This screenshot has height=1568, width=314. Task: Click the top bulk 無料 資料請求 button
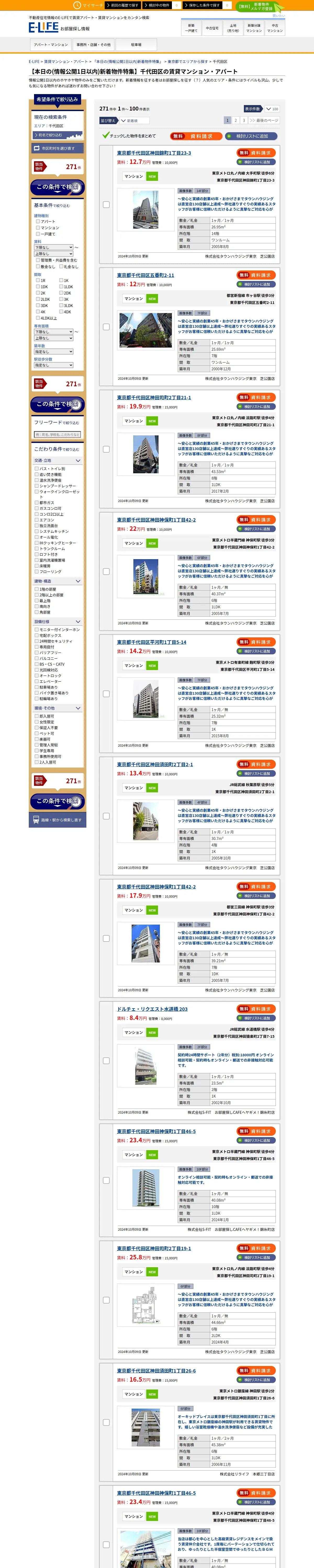coord(196,136)
